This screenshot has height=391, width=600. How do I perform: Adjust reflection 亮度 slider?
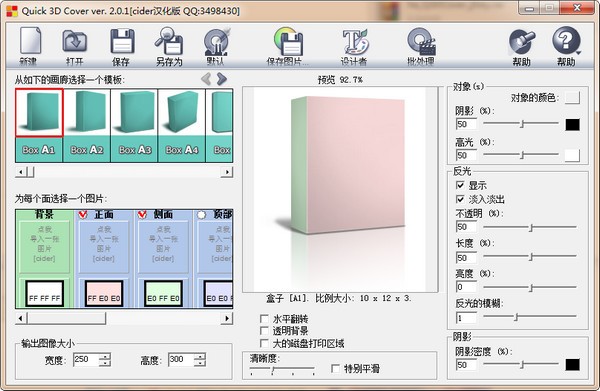pos(530,287)
